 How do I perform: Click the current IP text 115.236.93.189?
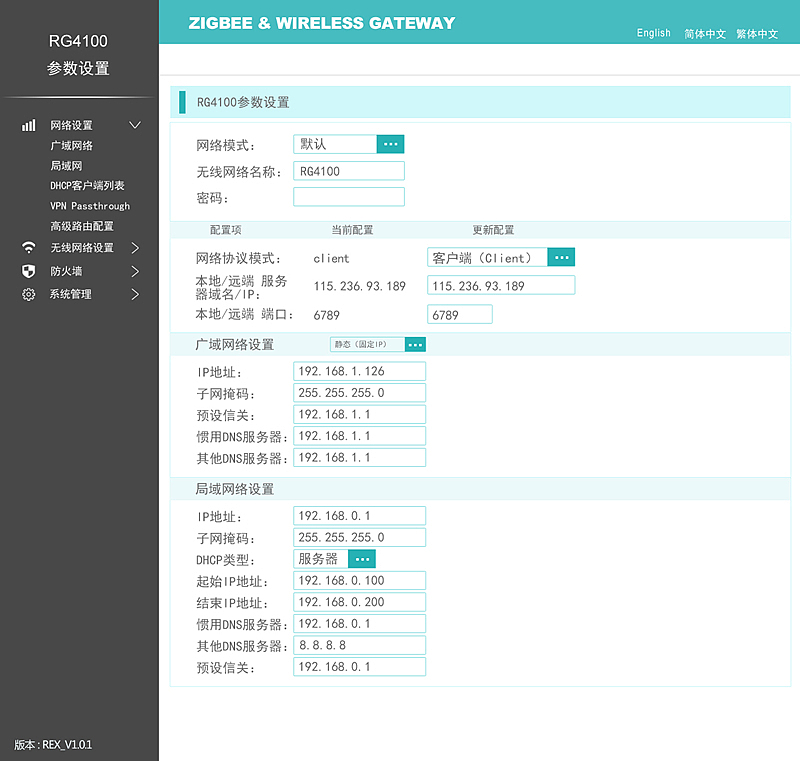click(x=360, y=286)
